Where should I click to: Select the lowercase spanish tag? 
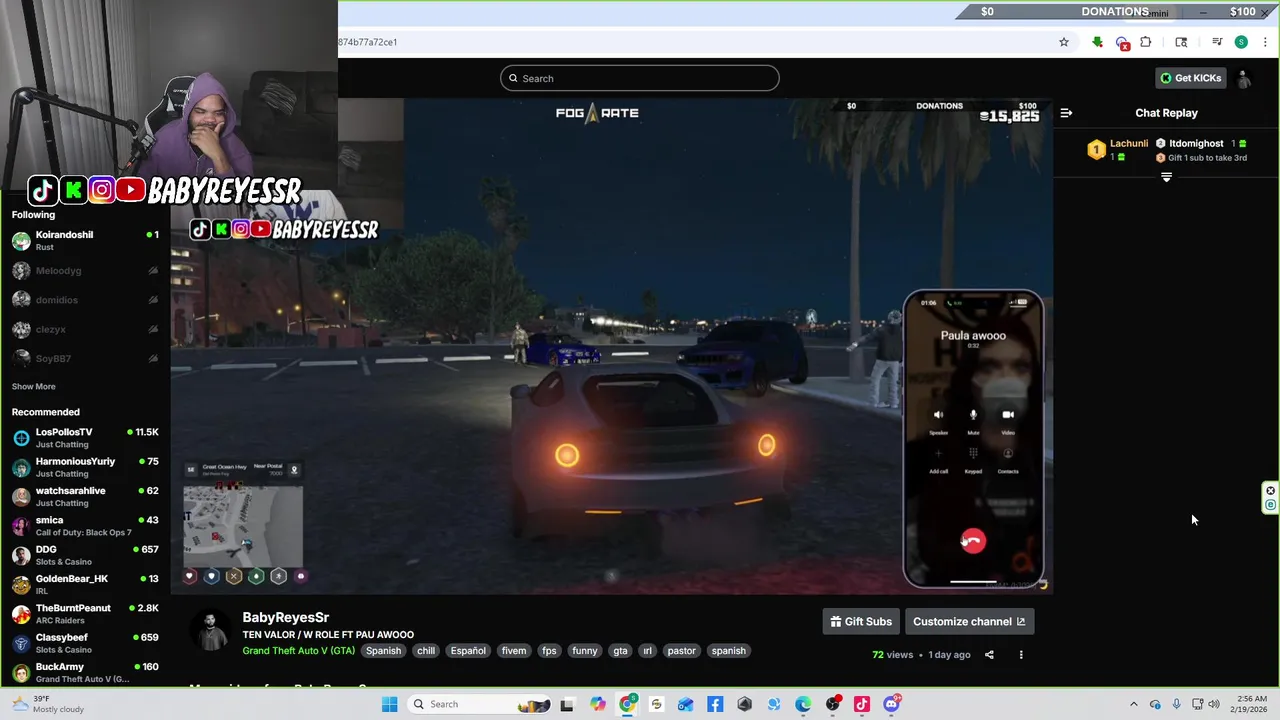tap(729, 651)
